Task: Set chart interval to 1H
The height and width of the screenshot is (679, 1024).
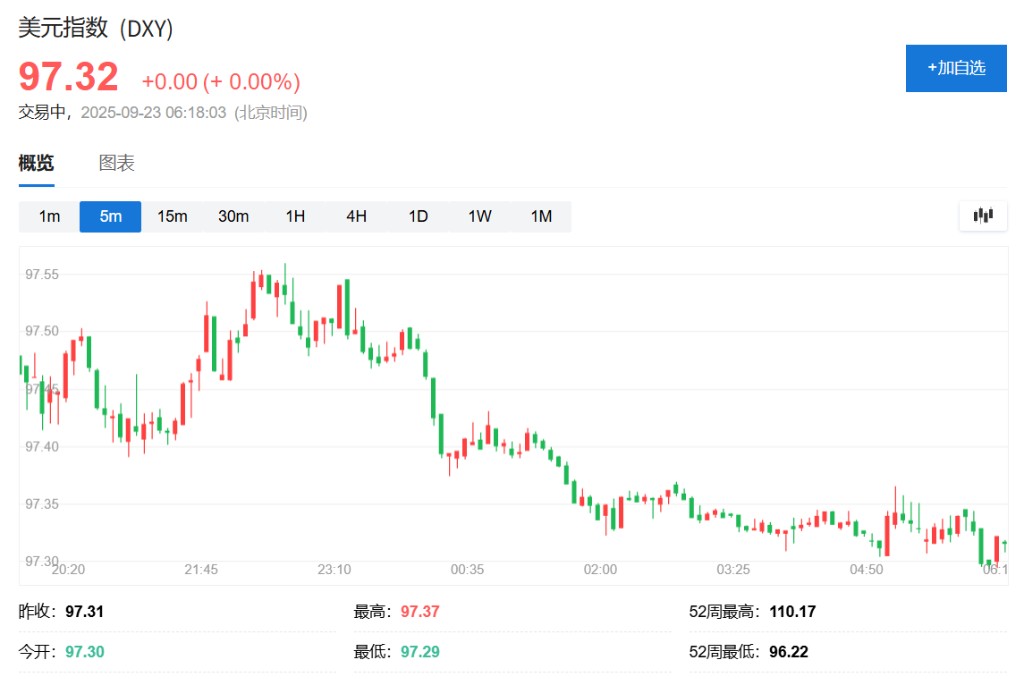Action: click(295, 216)
